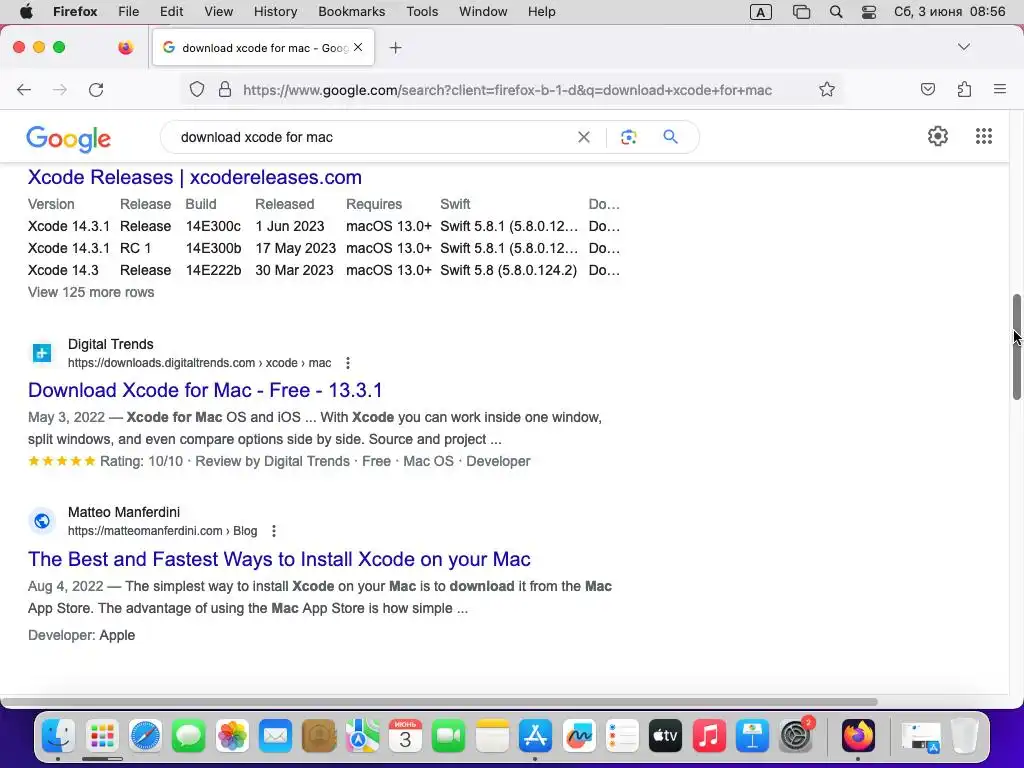Expand View 125 more rows
1024x768 pixels.
pos(91,292)
